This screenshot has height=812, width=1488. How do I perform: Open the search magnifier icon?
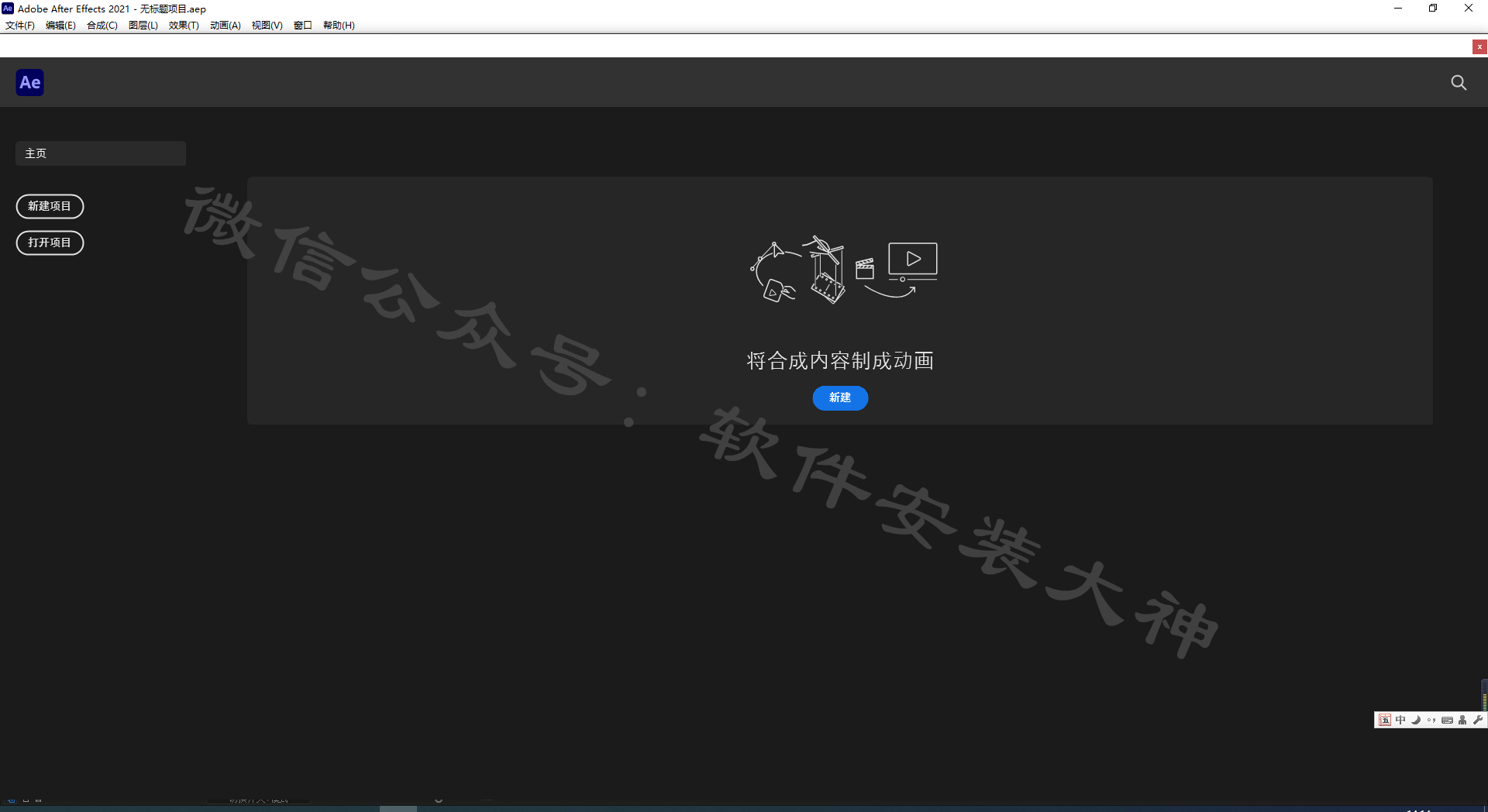(x=1459, y=82)
